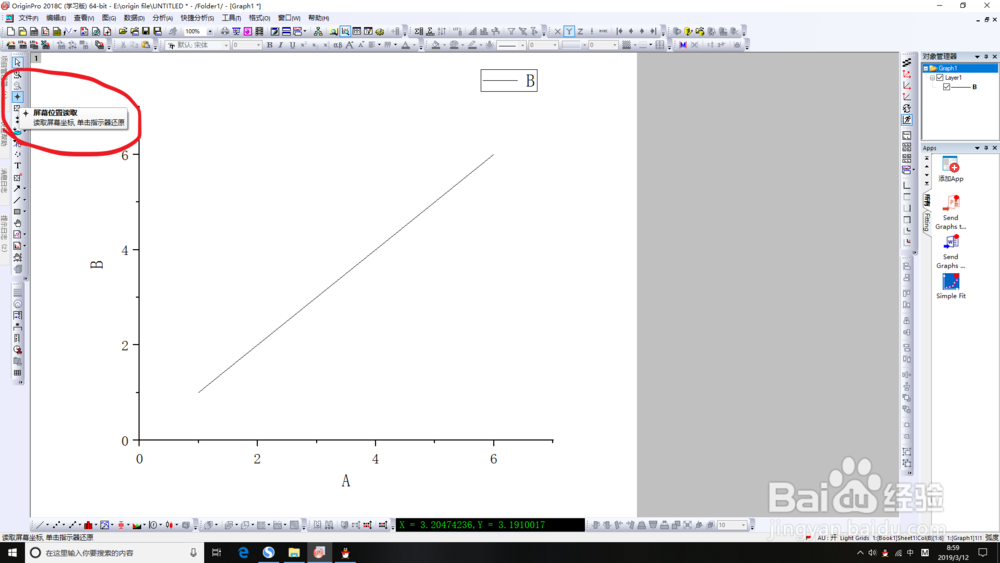The width and height of the screenshot is (1000, 563).
Task: Select the Text tool (T)
Action: (x=17, y=166)
